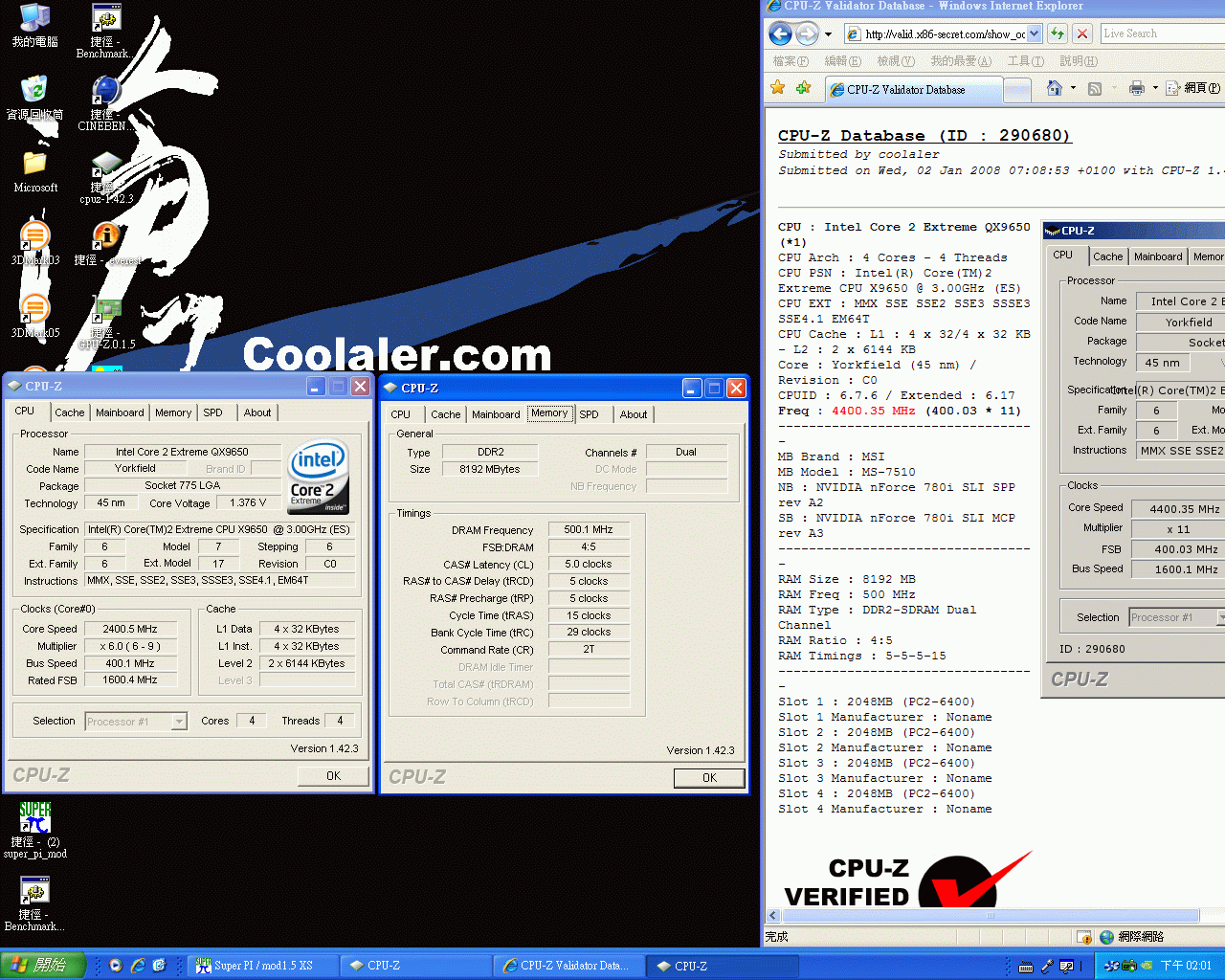
Task: Open the 工具(T) tools menu
Action: pos(1026,61)
